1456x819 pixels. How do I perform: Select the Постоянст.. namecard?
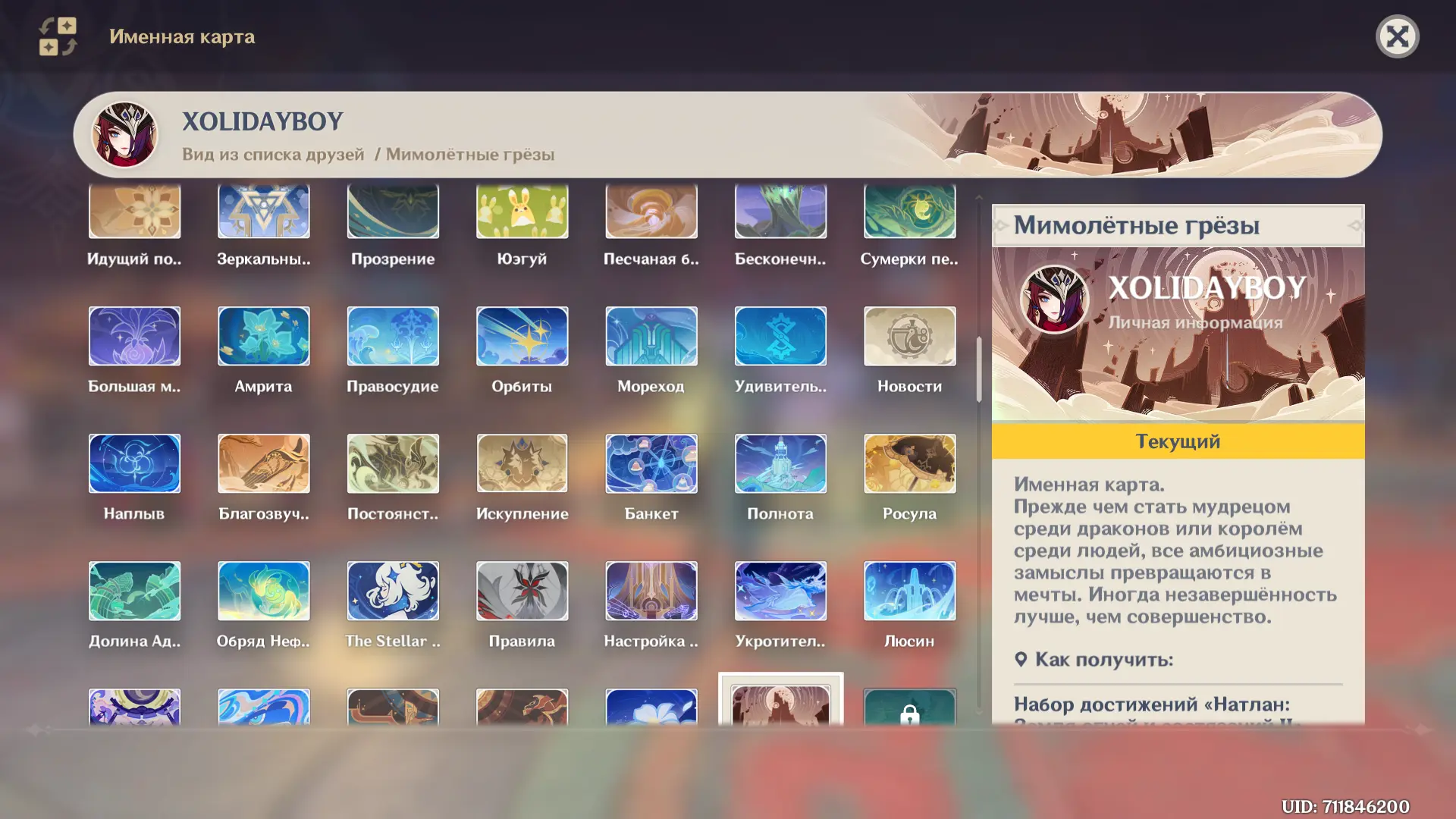tap(393, 463)
